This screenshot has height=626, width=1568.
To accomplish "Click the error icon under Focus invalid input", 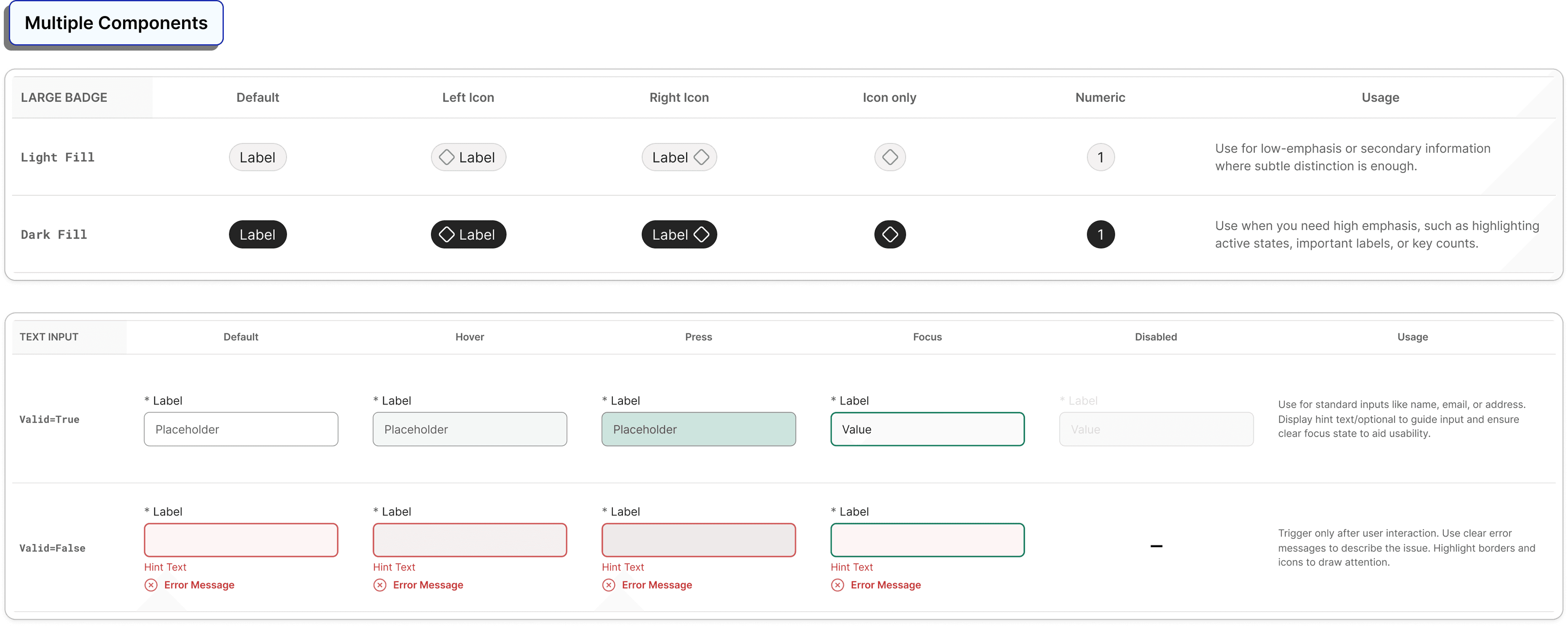I will 838,585.
